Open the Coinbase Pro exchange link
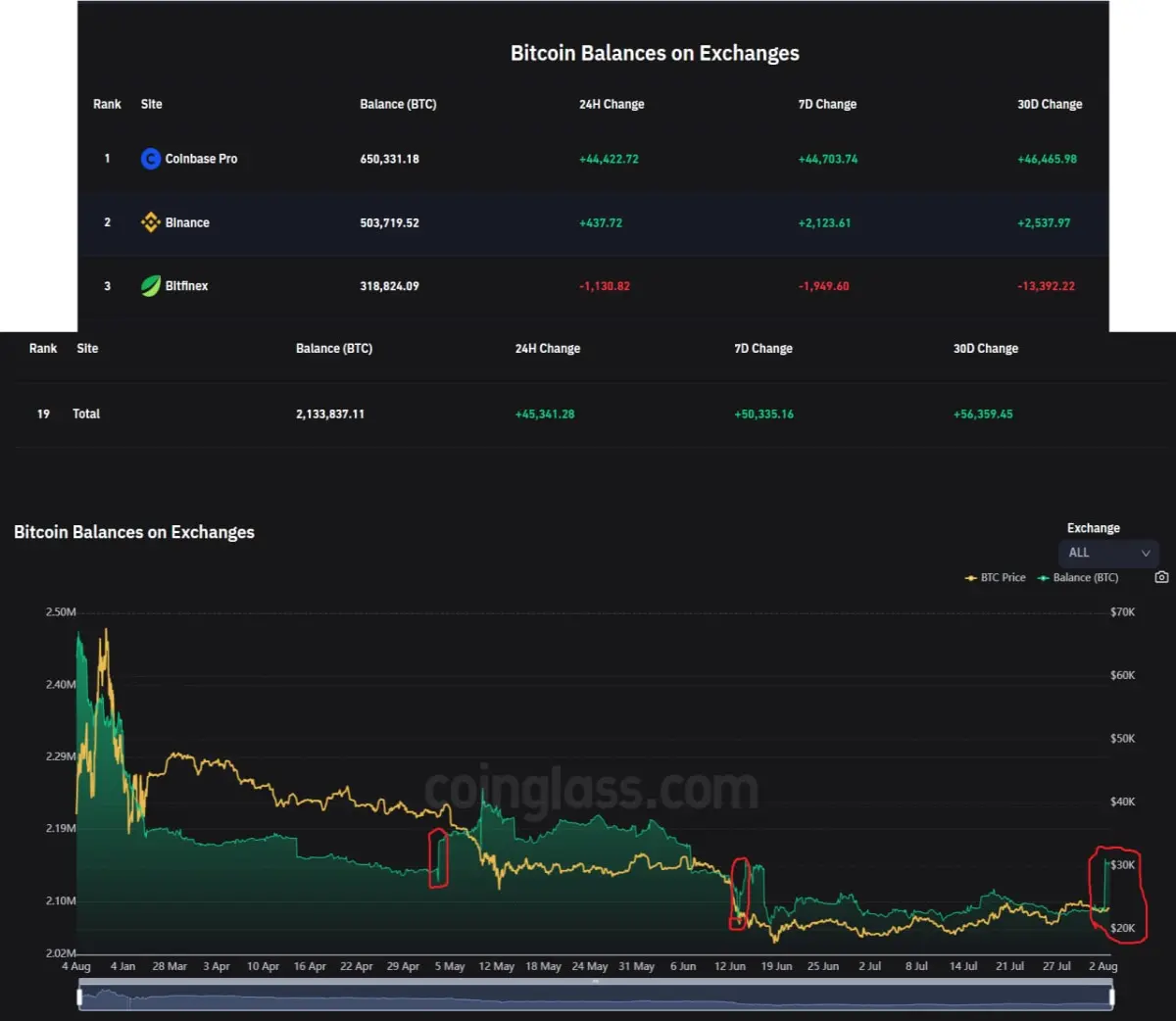 click(x=201, y=159)
